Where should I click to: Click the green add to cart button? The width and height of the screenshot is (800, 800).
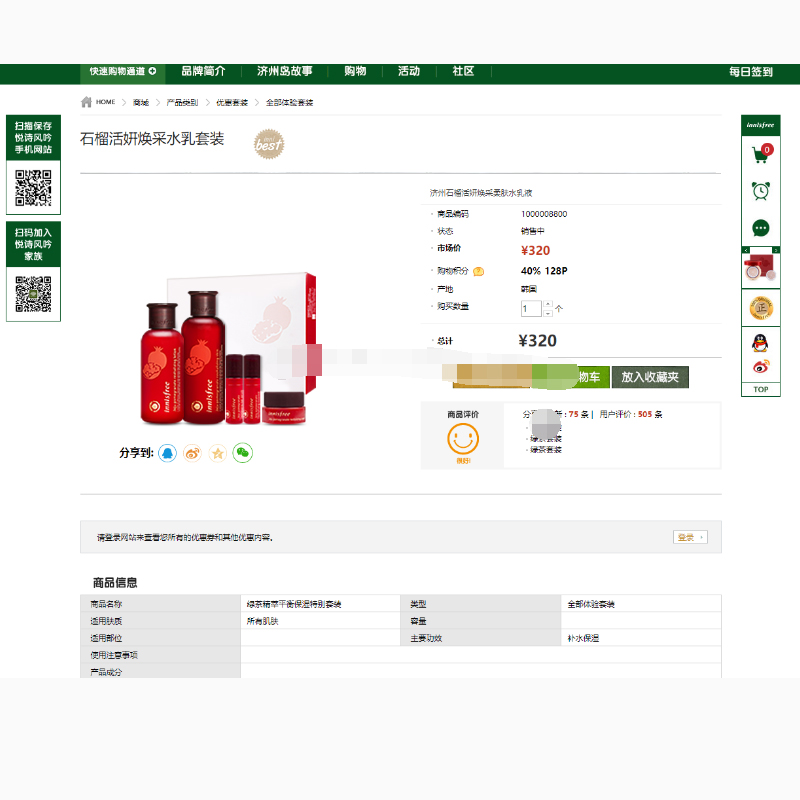pyautogui.click(x=570, y=377)
